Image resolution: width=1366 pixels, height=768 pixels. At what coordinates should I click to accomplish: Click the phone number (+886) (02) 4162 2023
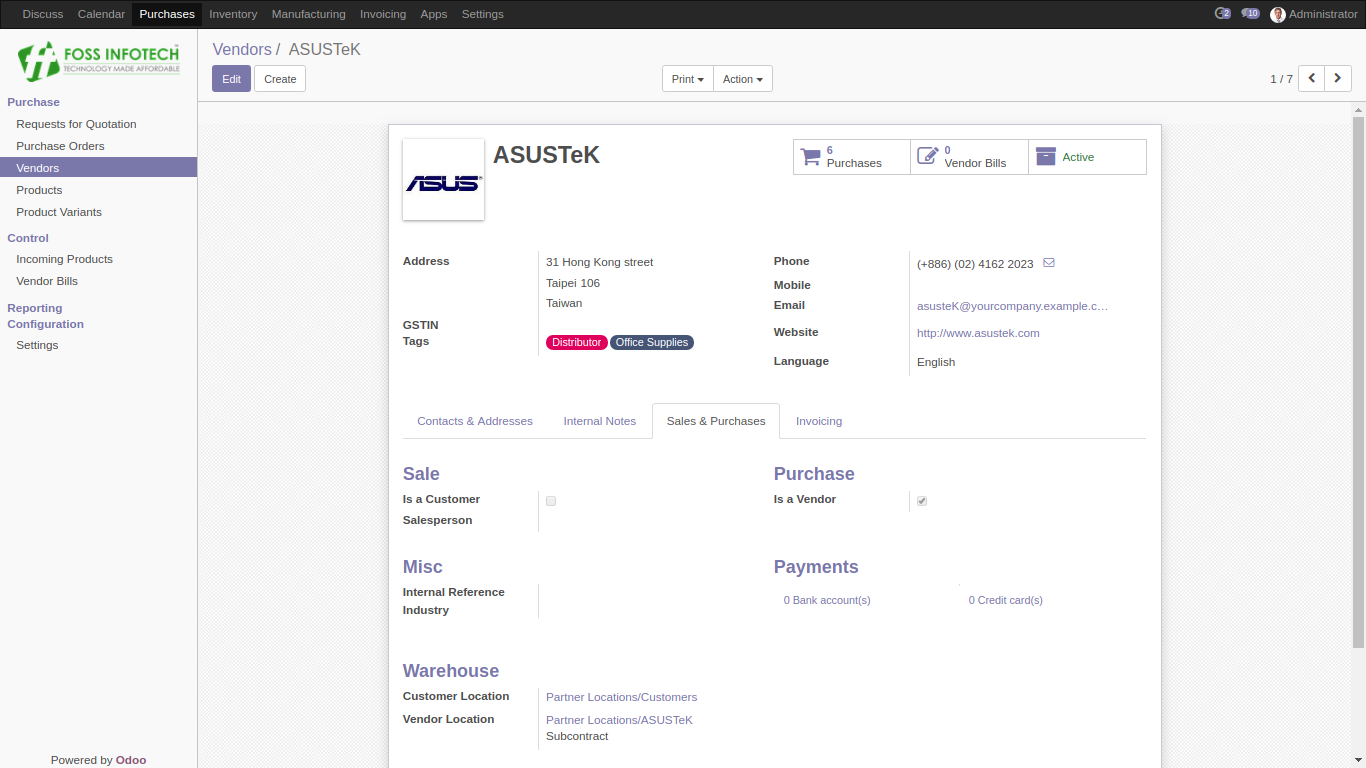[975, 264]
